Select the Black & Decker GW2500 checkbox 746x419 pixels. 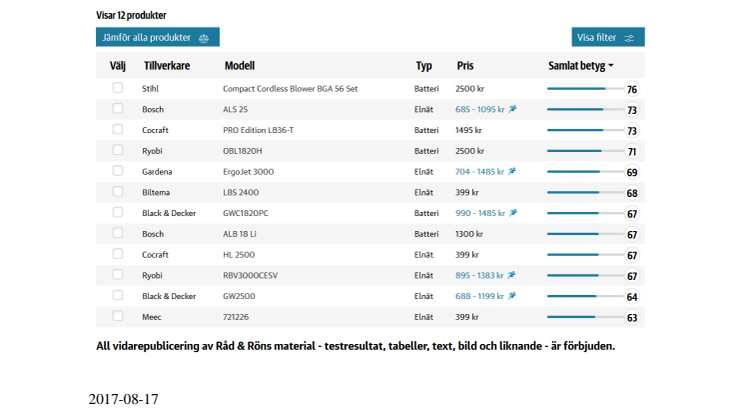point(118,295)
